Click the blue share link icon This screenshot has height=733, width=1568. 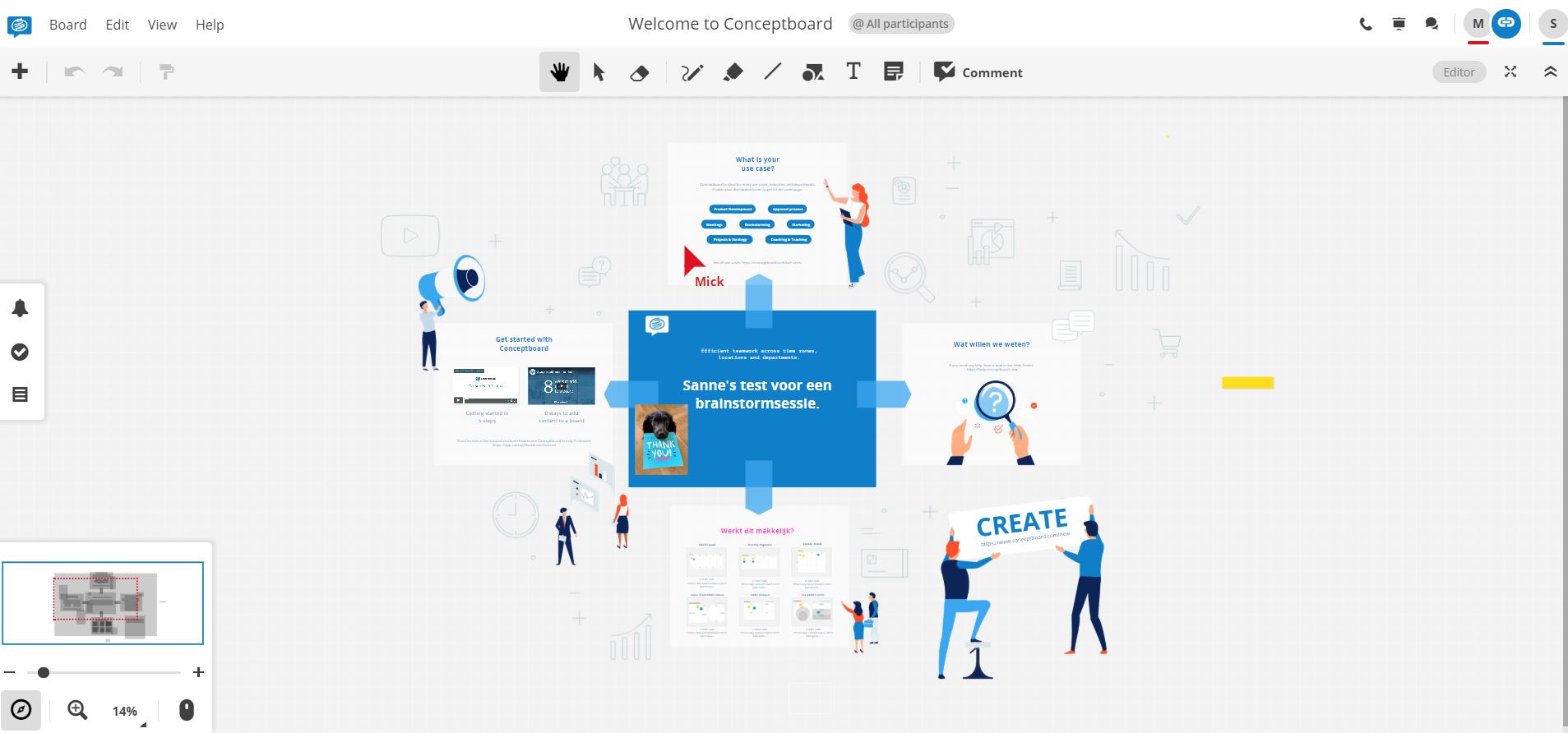(1506, 24)
